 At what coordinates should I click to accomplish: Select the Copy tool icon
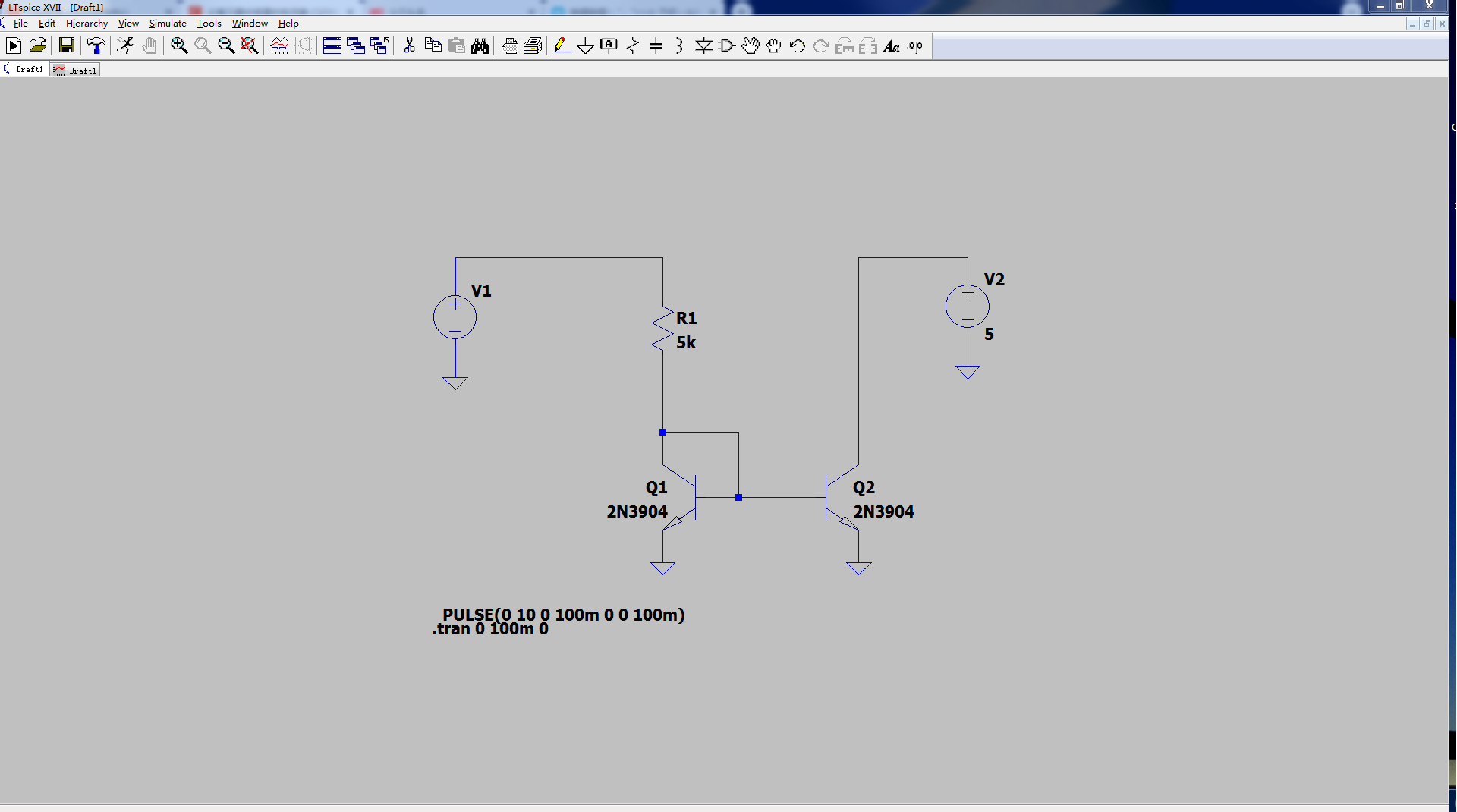coord(433,46)
